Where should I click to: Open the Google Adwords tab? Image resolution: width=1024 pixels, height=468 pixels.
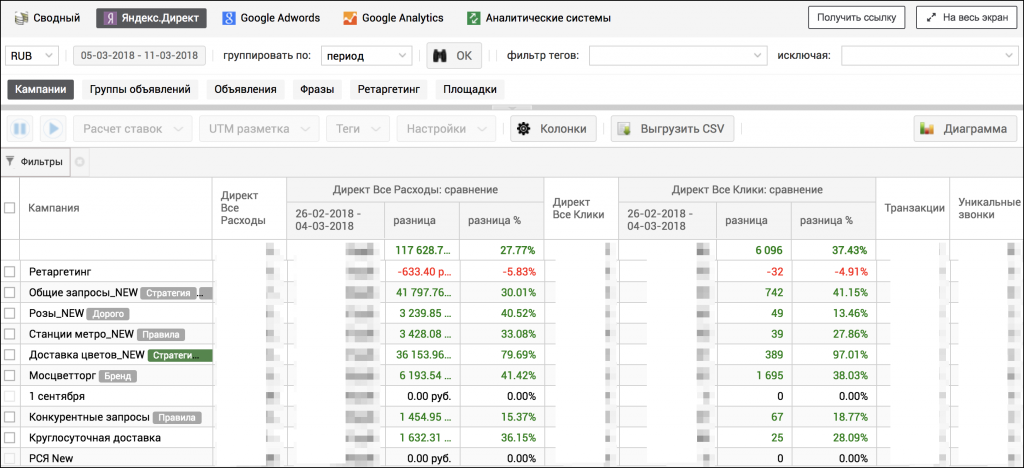coord(270,18)
